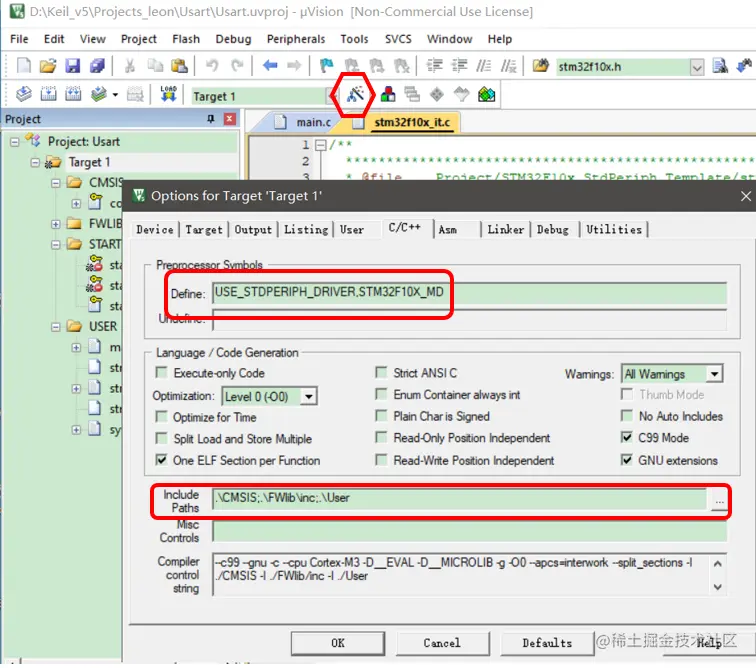Click the Unindent selection icon
Image resolution: width=756 pixels, height=668 pixels.
click(x=459, y=65)
